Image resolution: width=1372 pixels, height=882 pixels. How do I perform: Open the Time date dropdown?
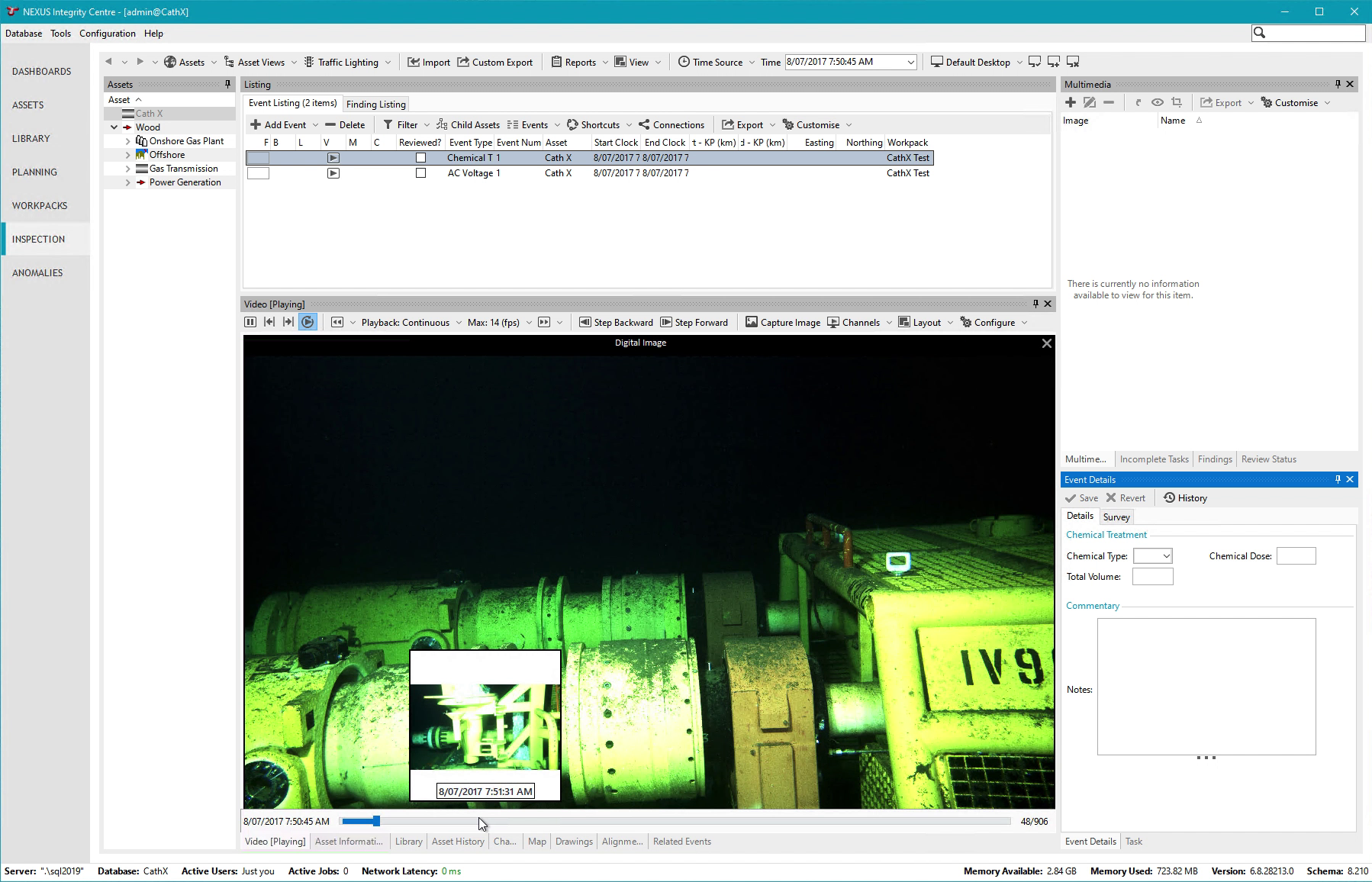(x=910, y=63)
